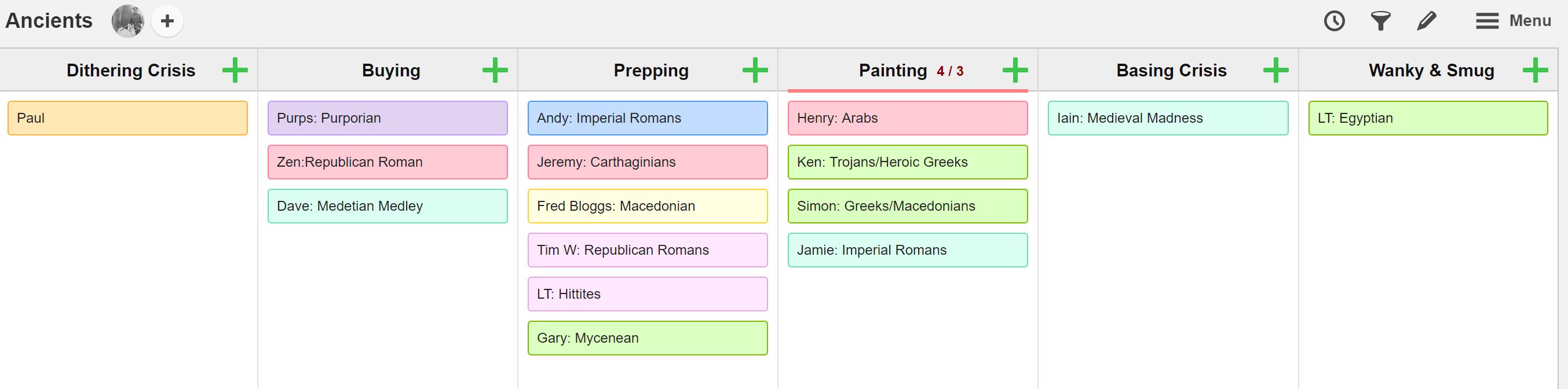Add a card to the Painting column
The image size is (1568, 389).
pyautogui.click(x=1015, y=70)
